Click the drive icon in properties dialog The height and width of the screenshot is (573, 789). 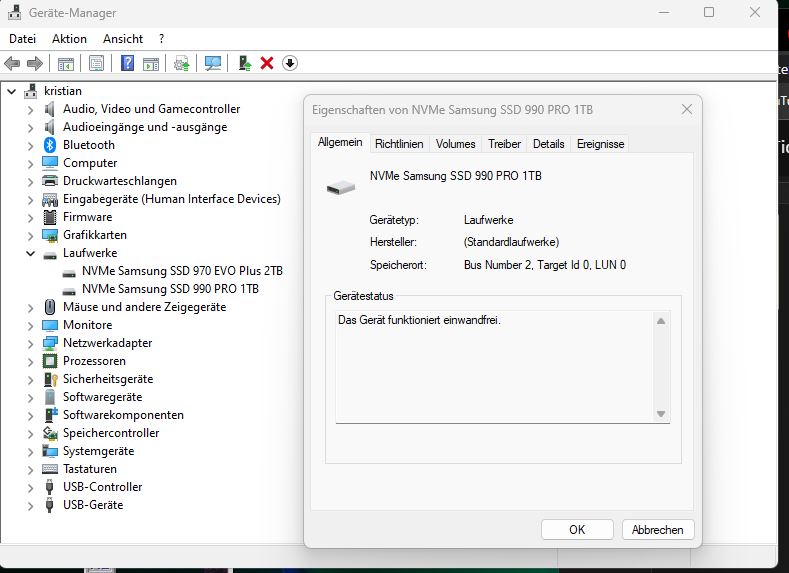[341, 188]
